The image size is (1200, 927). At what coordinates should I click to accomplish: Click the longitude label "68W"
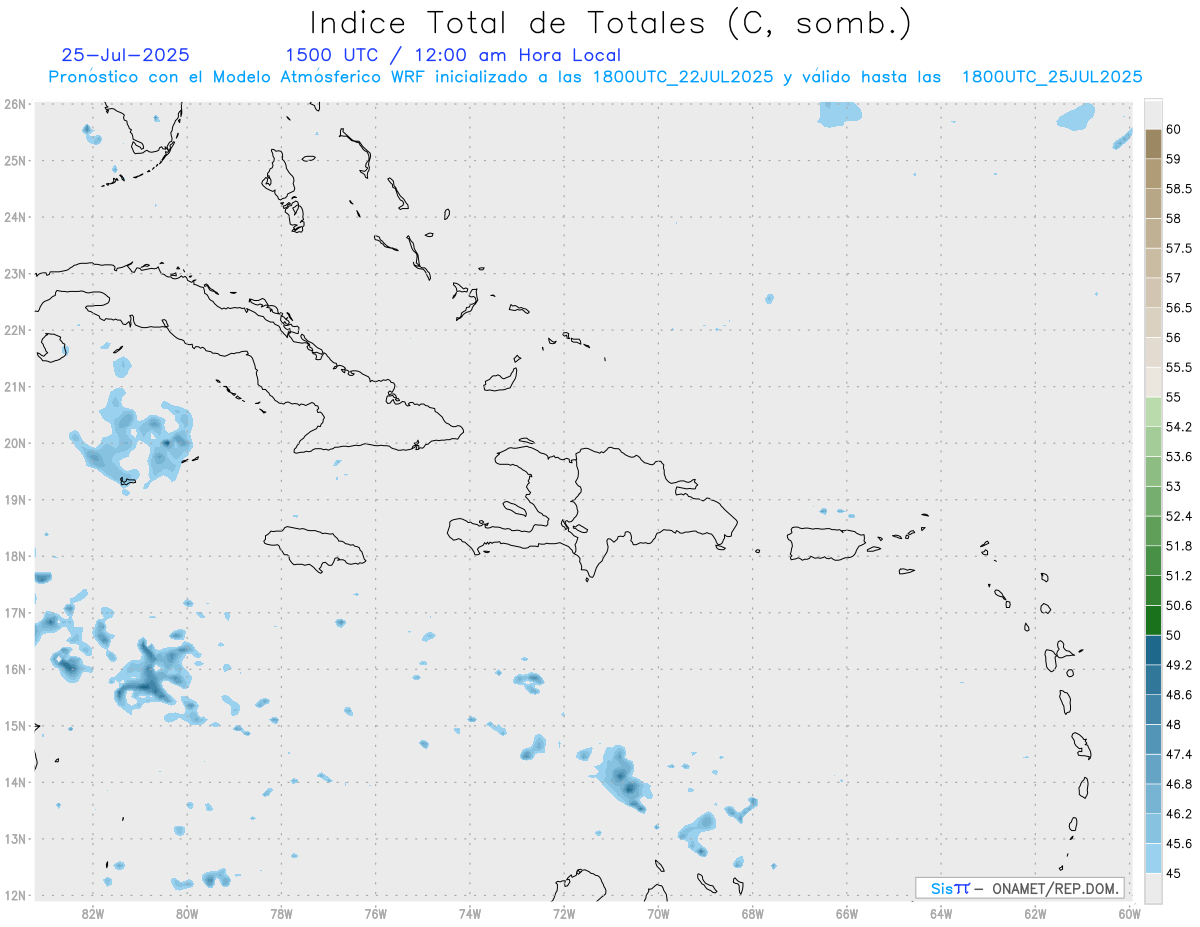pyautogui.click(x=752, y=912)
